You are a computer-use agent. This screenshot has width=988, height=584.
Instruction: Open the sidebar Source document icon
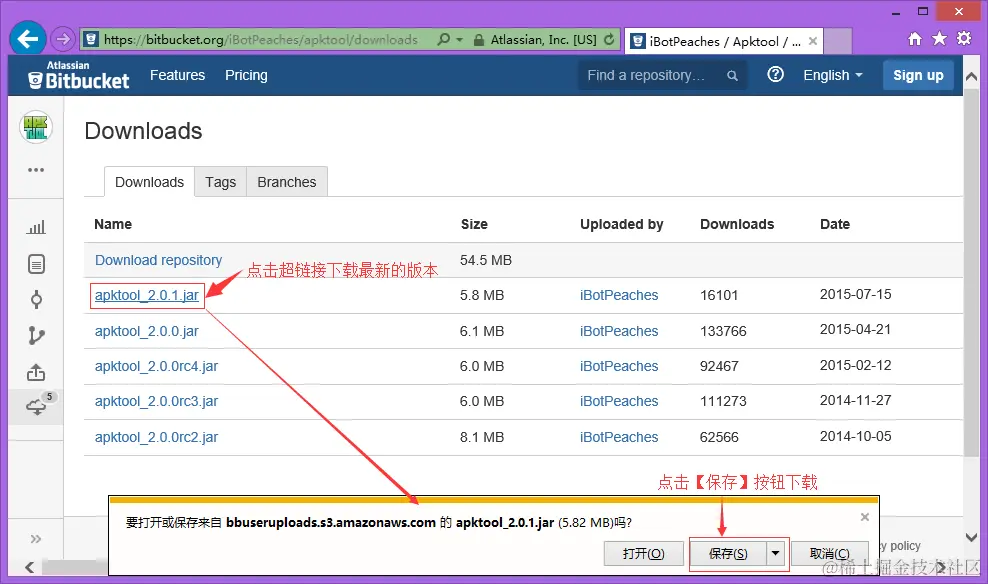point(36,264)
